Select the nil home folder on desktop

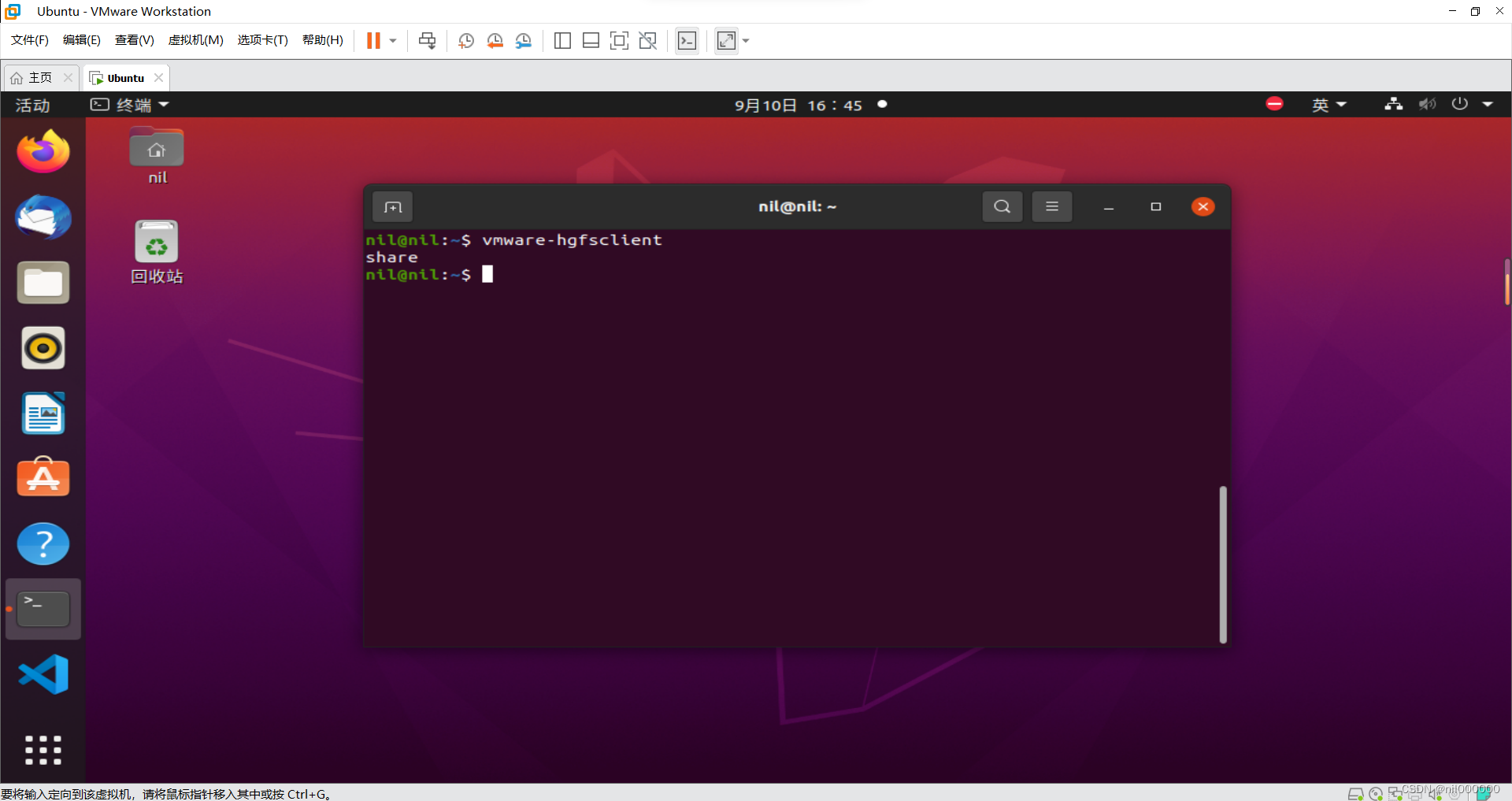point(157,156)
